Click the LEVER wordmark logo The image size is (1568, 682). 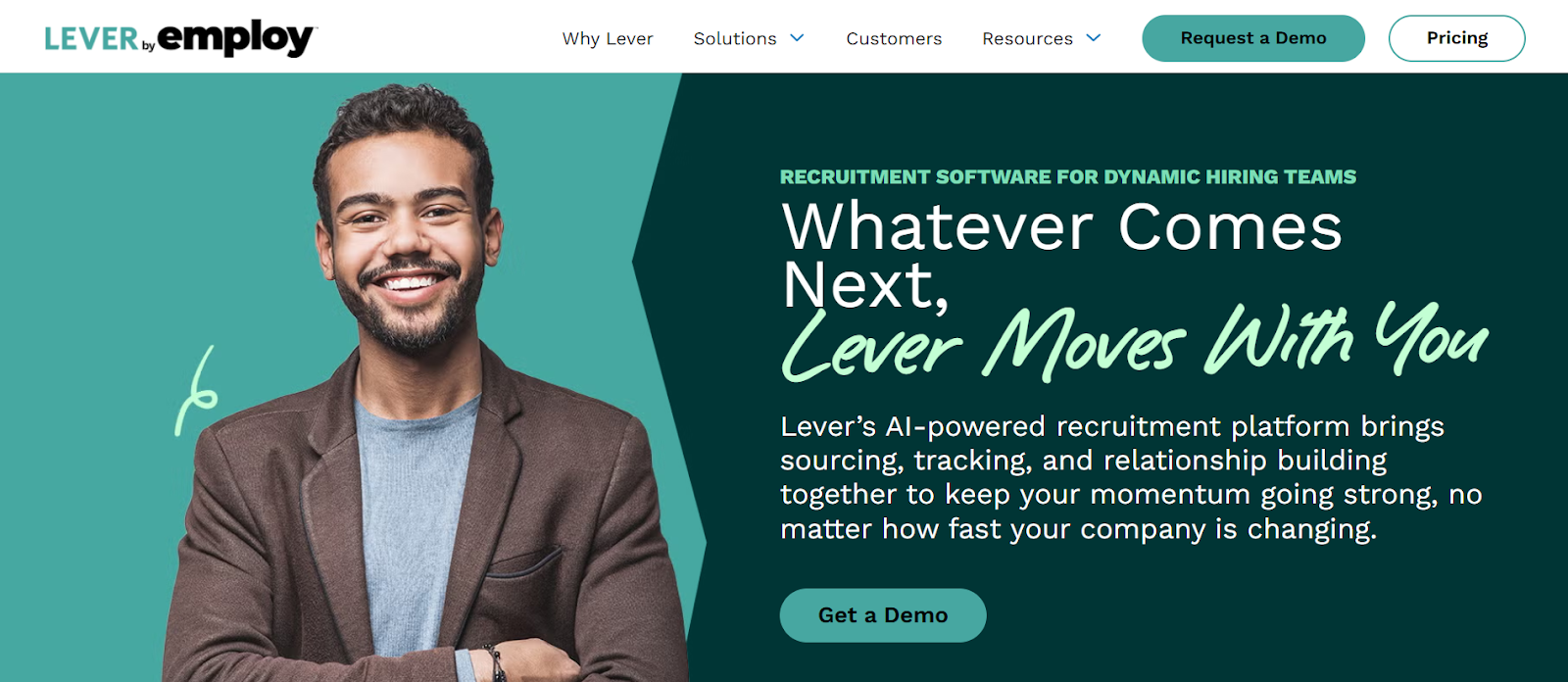(92, 39)
